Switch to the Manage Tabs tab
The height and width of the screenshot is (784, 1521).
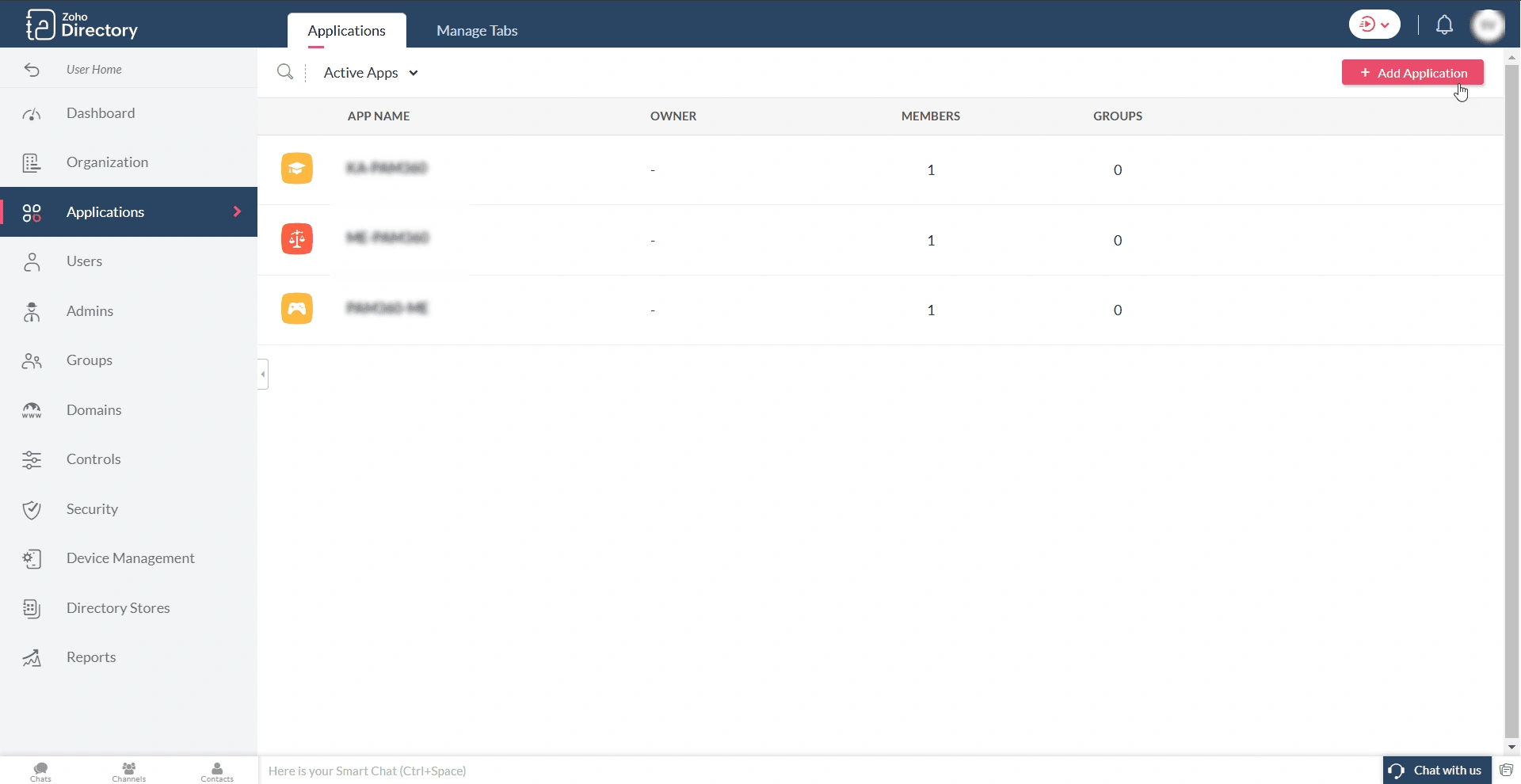tap(475, 30)
